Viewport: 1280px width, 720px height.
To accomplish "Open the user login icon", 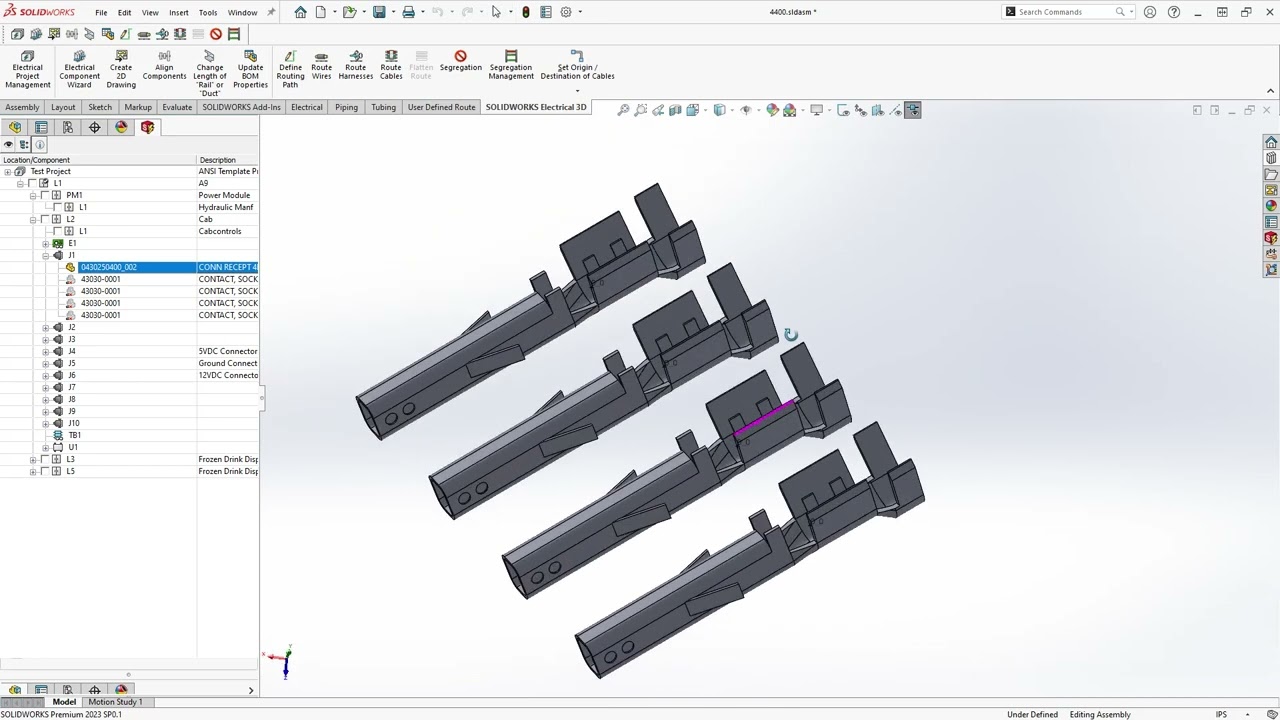I will pos(1150,12).
